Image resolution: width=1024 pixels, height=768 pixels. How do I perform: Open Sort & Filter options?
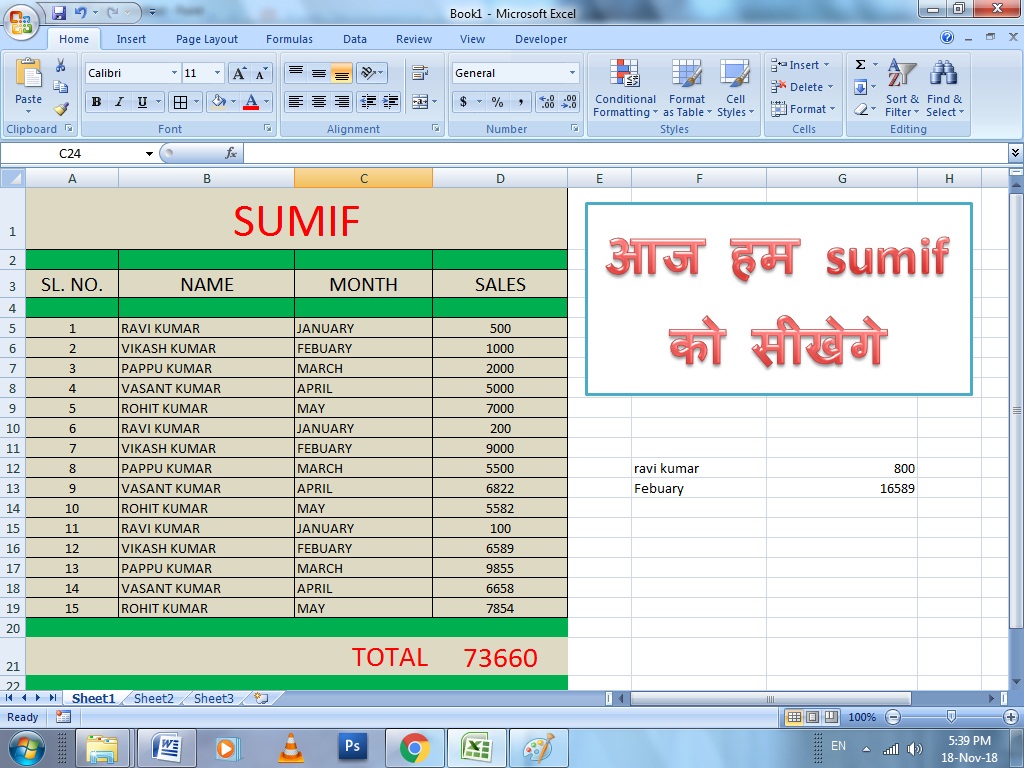[901, 88]
